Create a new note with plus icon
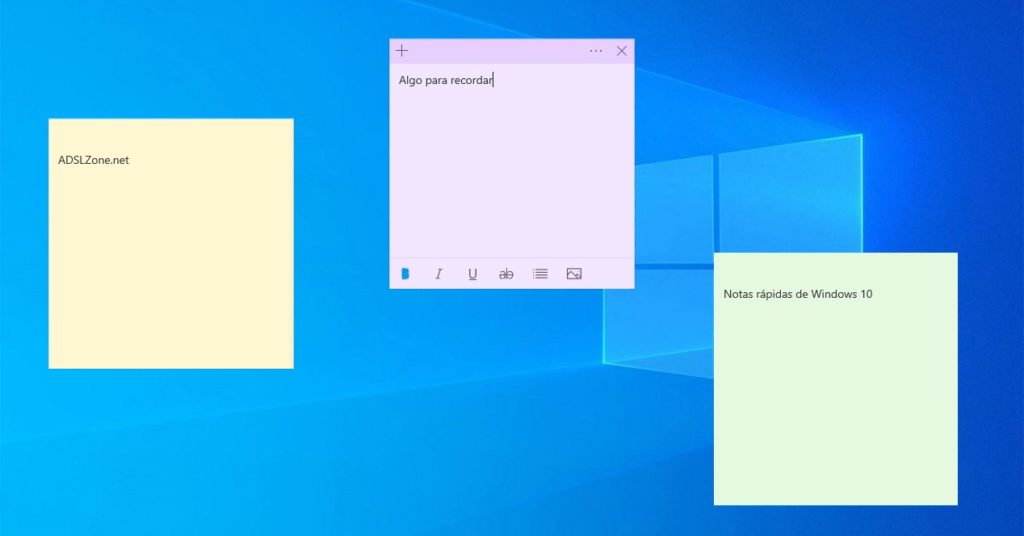 (402, 51)
